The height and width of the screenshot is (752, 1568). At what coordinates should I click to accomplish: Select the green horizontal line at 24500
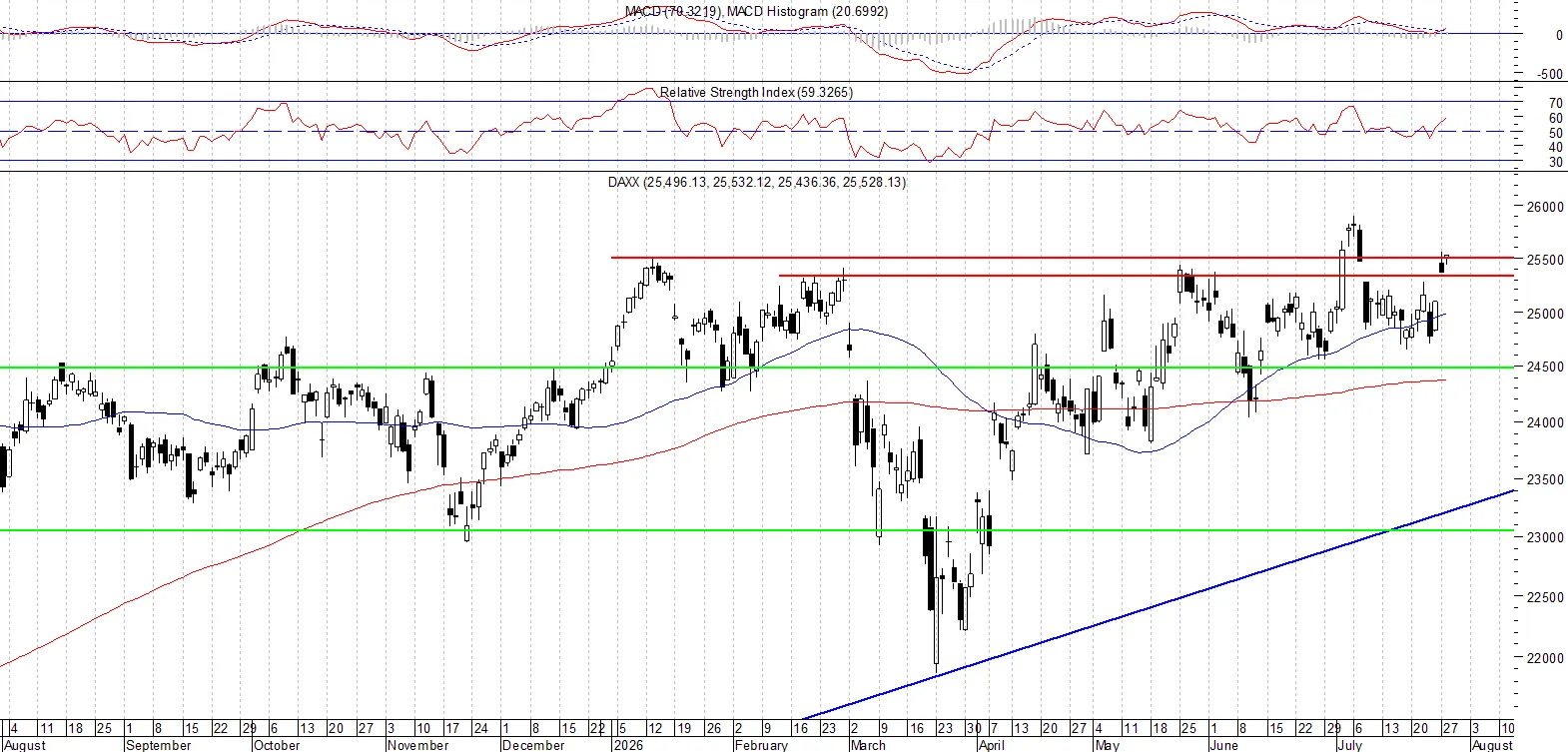[x=757, y=368]
